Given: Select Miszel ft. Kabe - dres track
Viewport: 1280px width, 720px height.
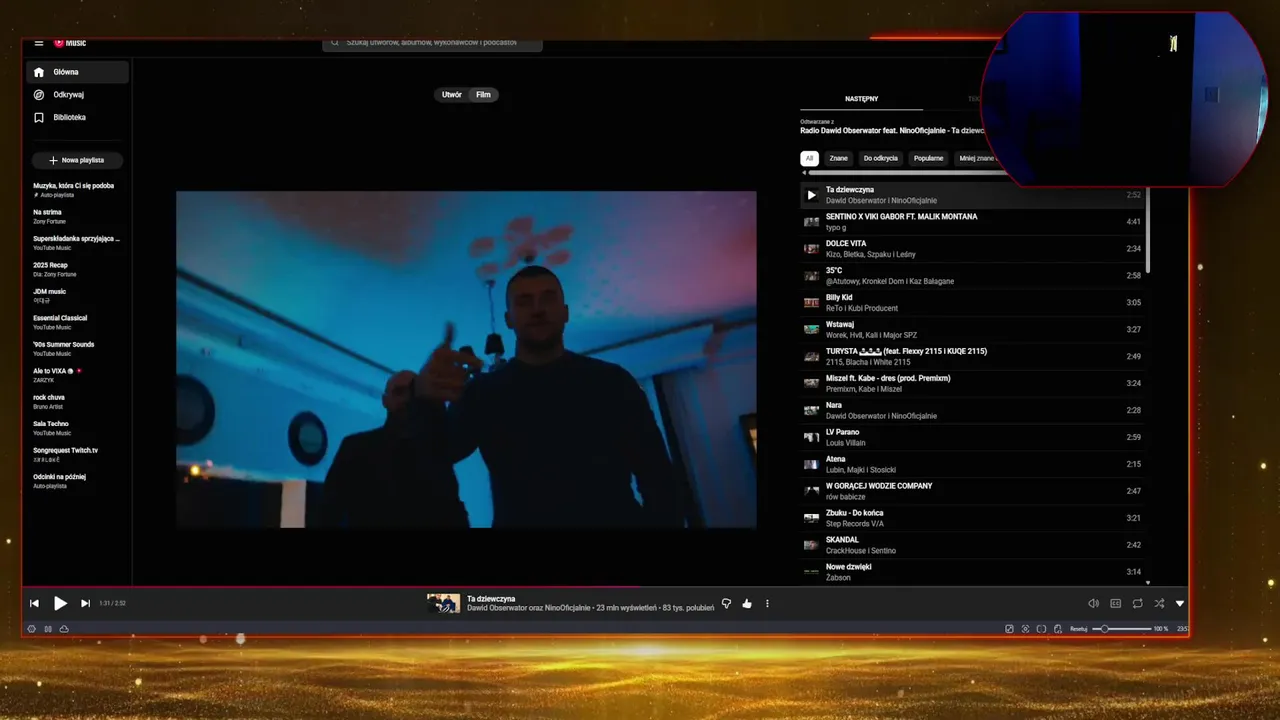Looking at the screenshot, I should pyautogui.click(x=973, y=384).
